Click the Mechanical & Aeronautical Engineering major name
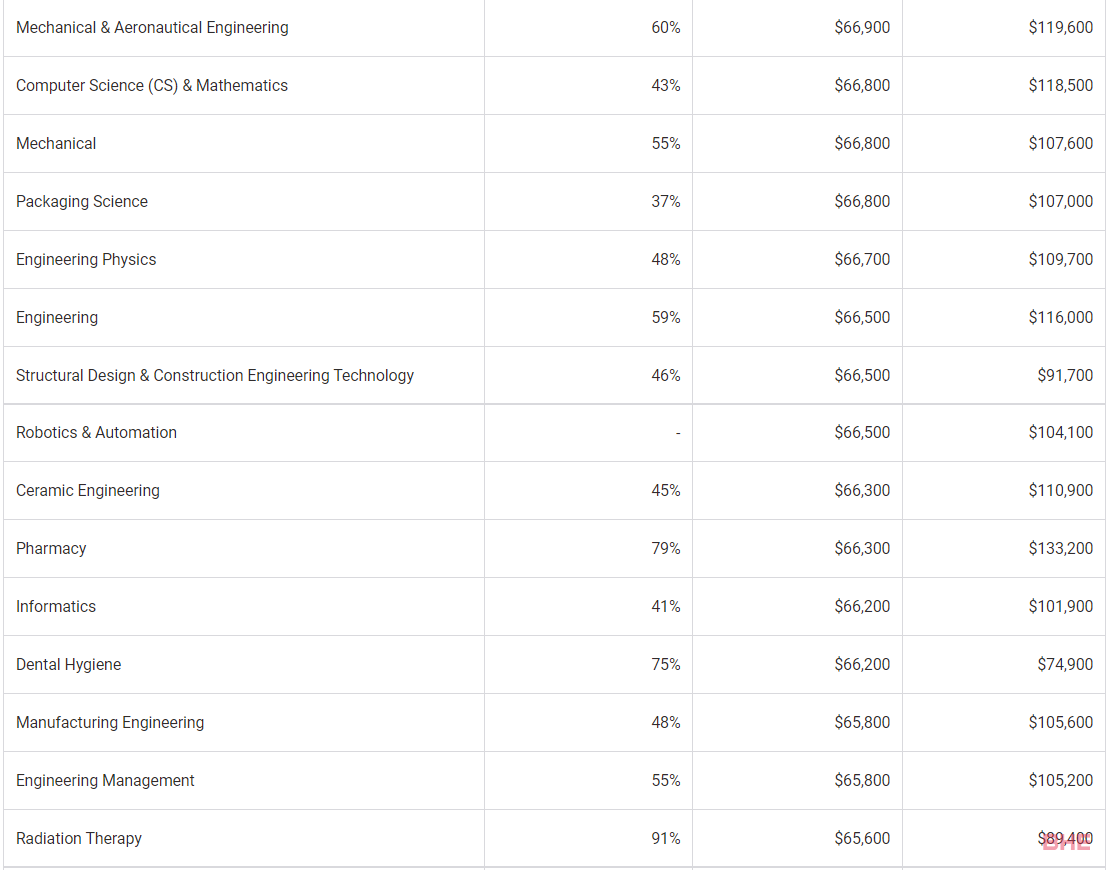 point(152,28)
